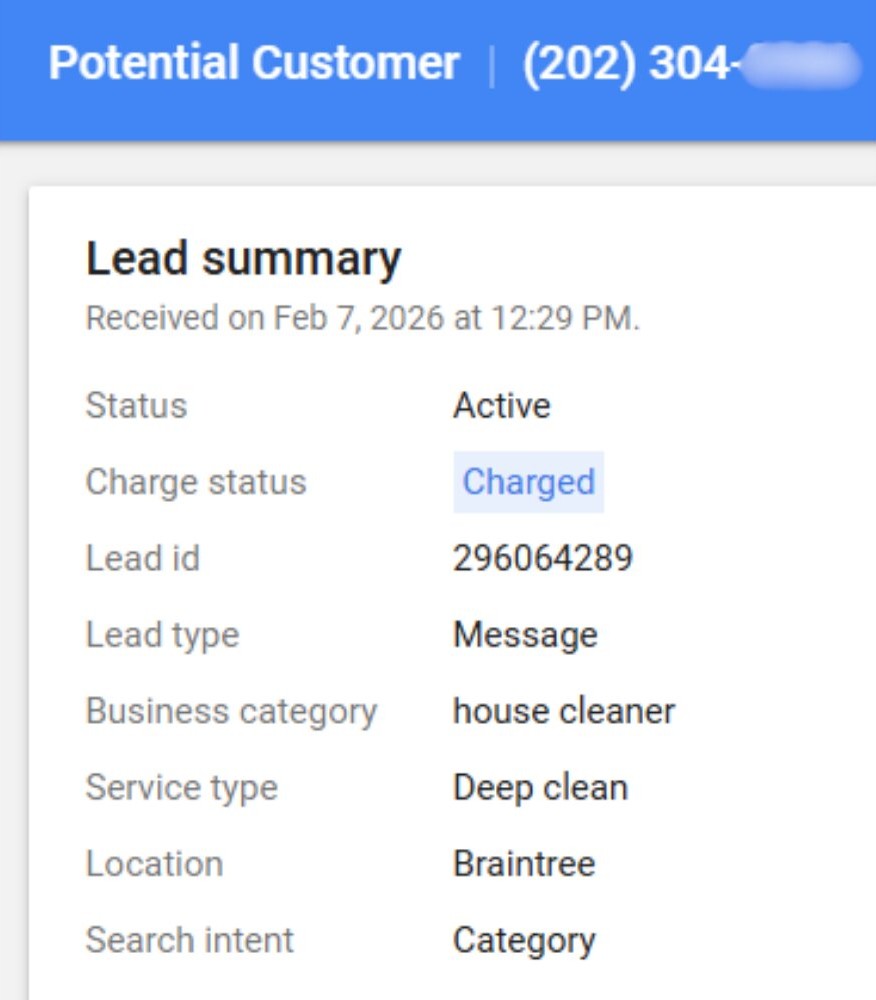Click the Status field label
Image resolution: width=876 pixels, height=1000 pixels.
[136, 406]
